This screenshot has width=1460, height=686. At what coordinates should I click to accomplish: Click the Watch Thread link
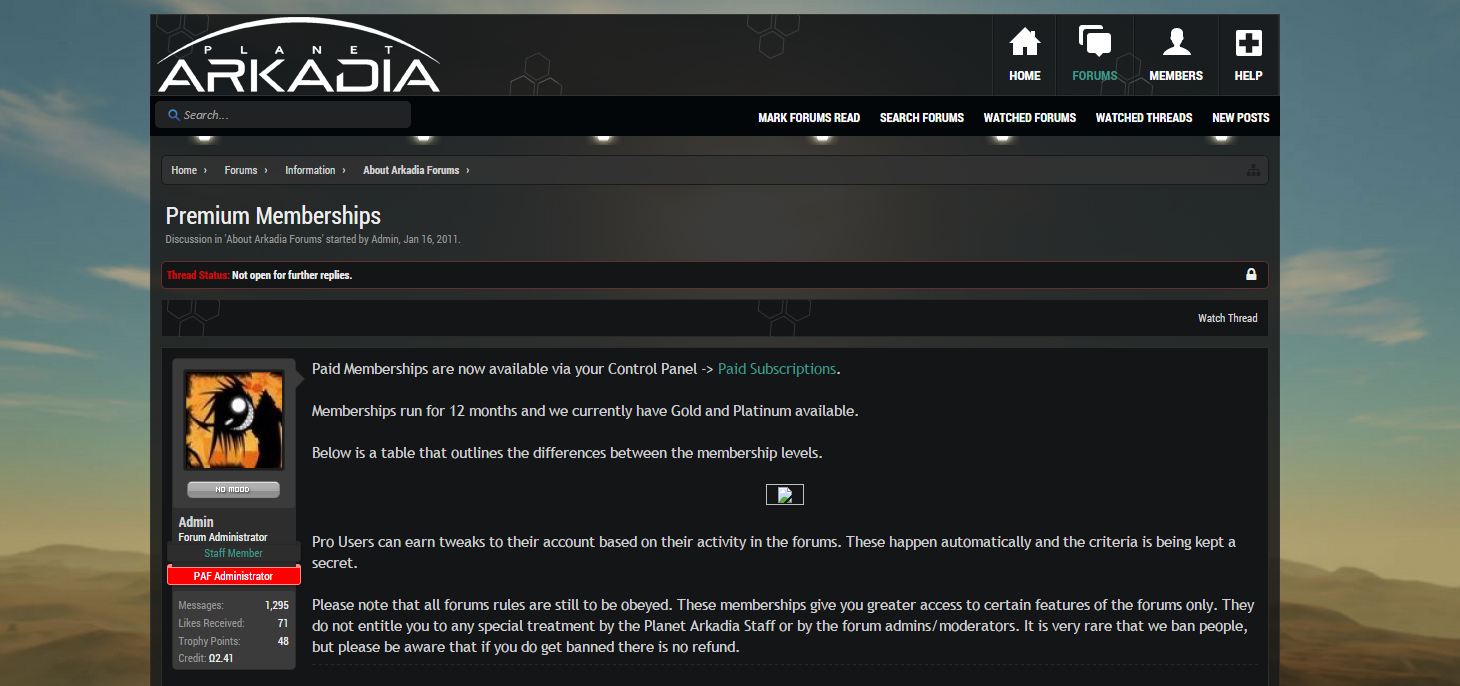(1227, 318)
